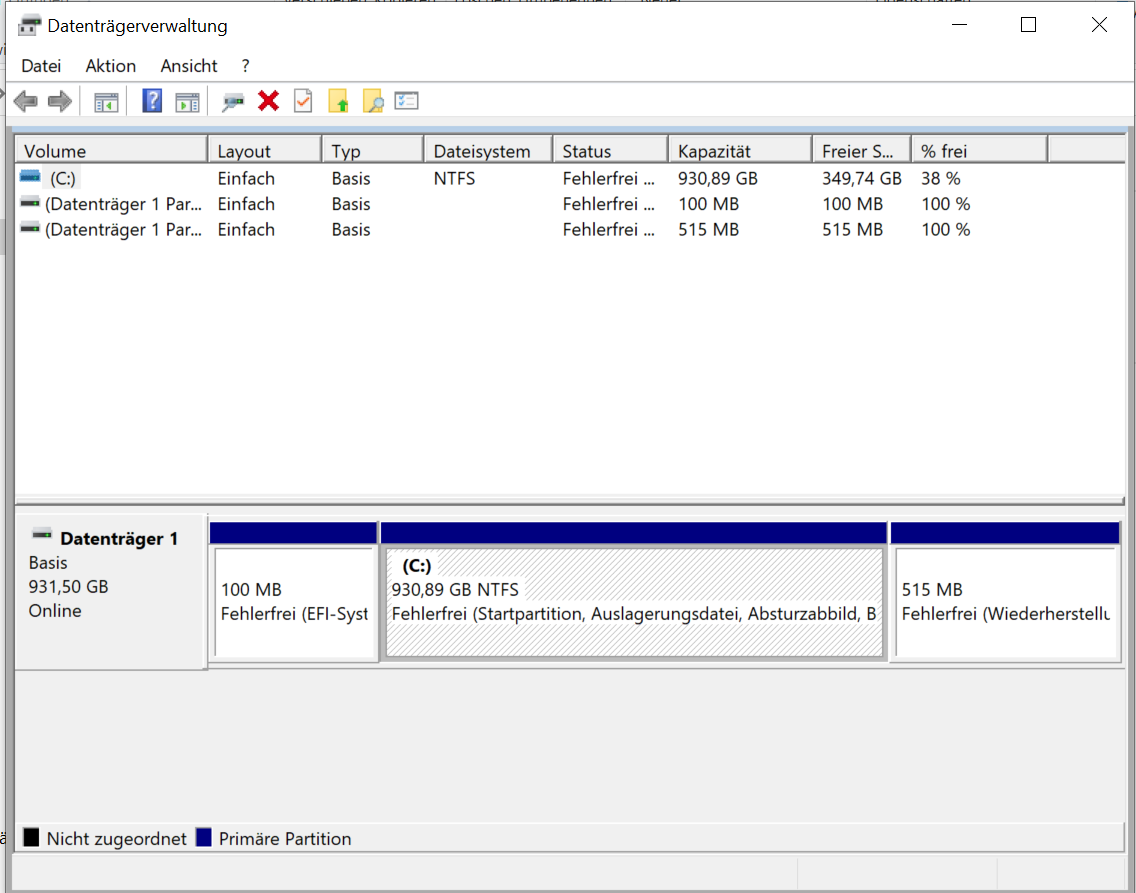Click the Forward arrow in toolbar
The image size is (1136, 893).
(x=60, y=101)
